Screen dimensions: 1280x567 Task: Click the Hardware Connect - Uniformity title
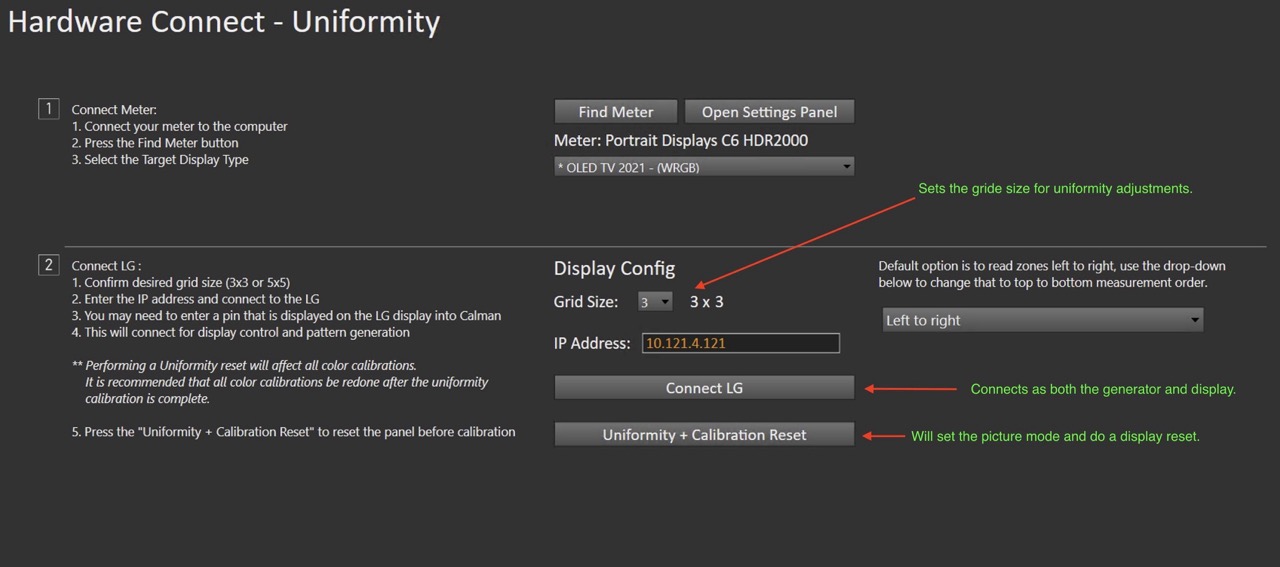pyautogui.click(x=224, y=21)
